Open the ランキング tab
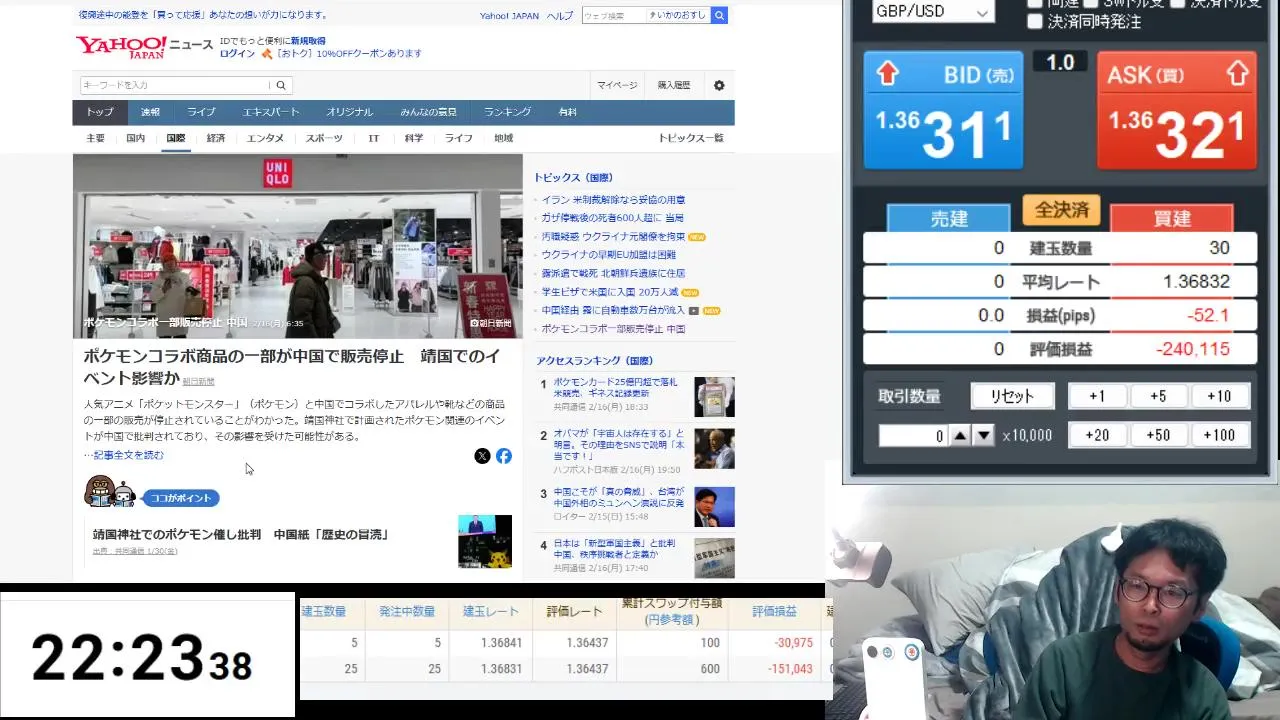 point(507,112)
